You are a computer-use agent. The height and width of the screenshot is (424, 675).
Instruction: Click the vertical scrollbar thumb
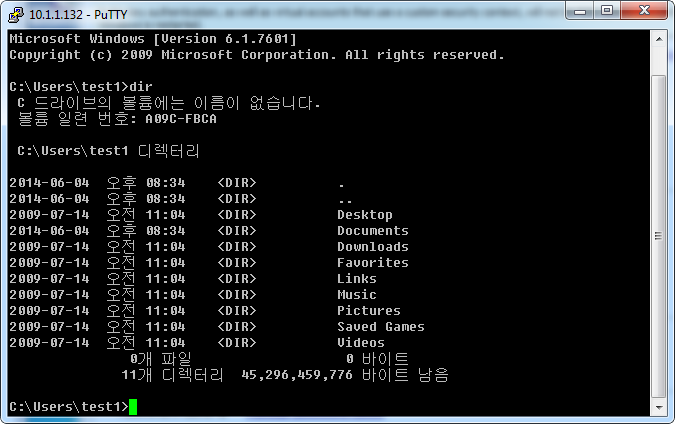pyautogui.click(x=659, y=236)
